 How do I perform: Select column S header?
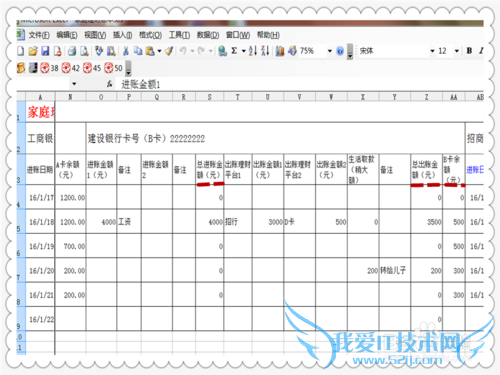click(210, 97)
